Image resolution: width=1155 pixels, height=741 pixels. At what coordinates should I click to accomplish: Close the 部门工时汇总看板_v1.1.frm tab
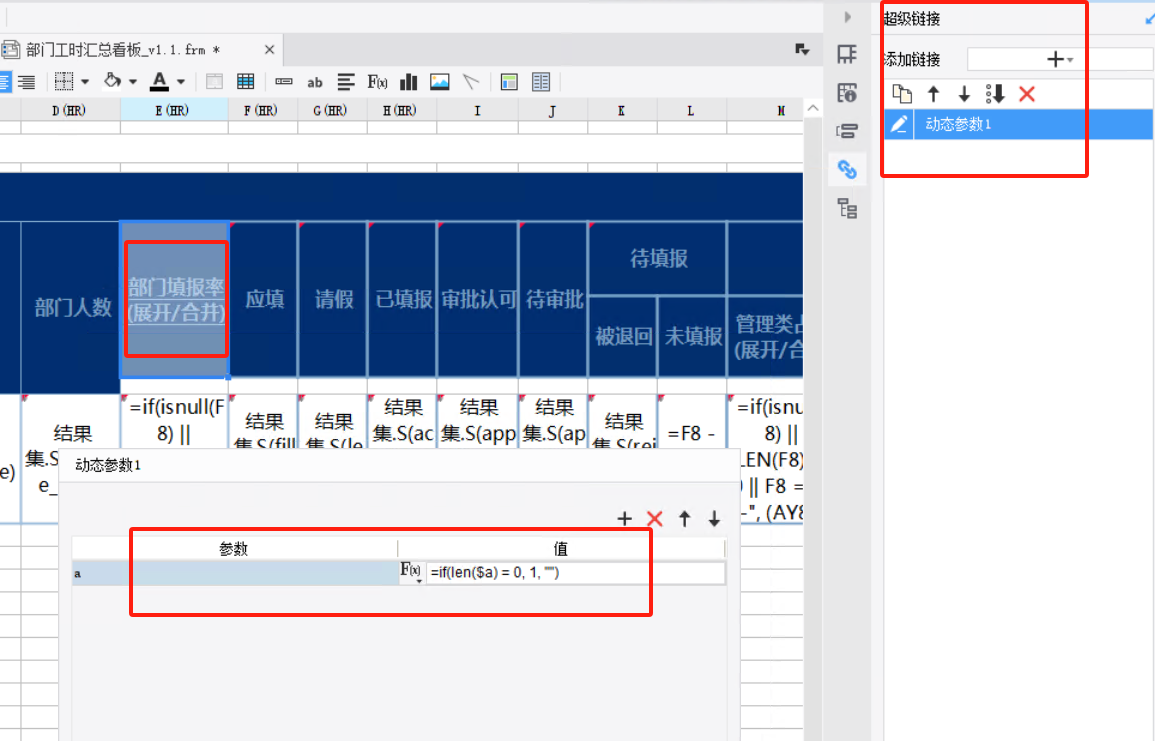point(270,49)
